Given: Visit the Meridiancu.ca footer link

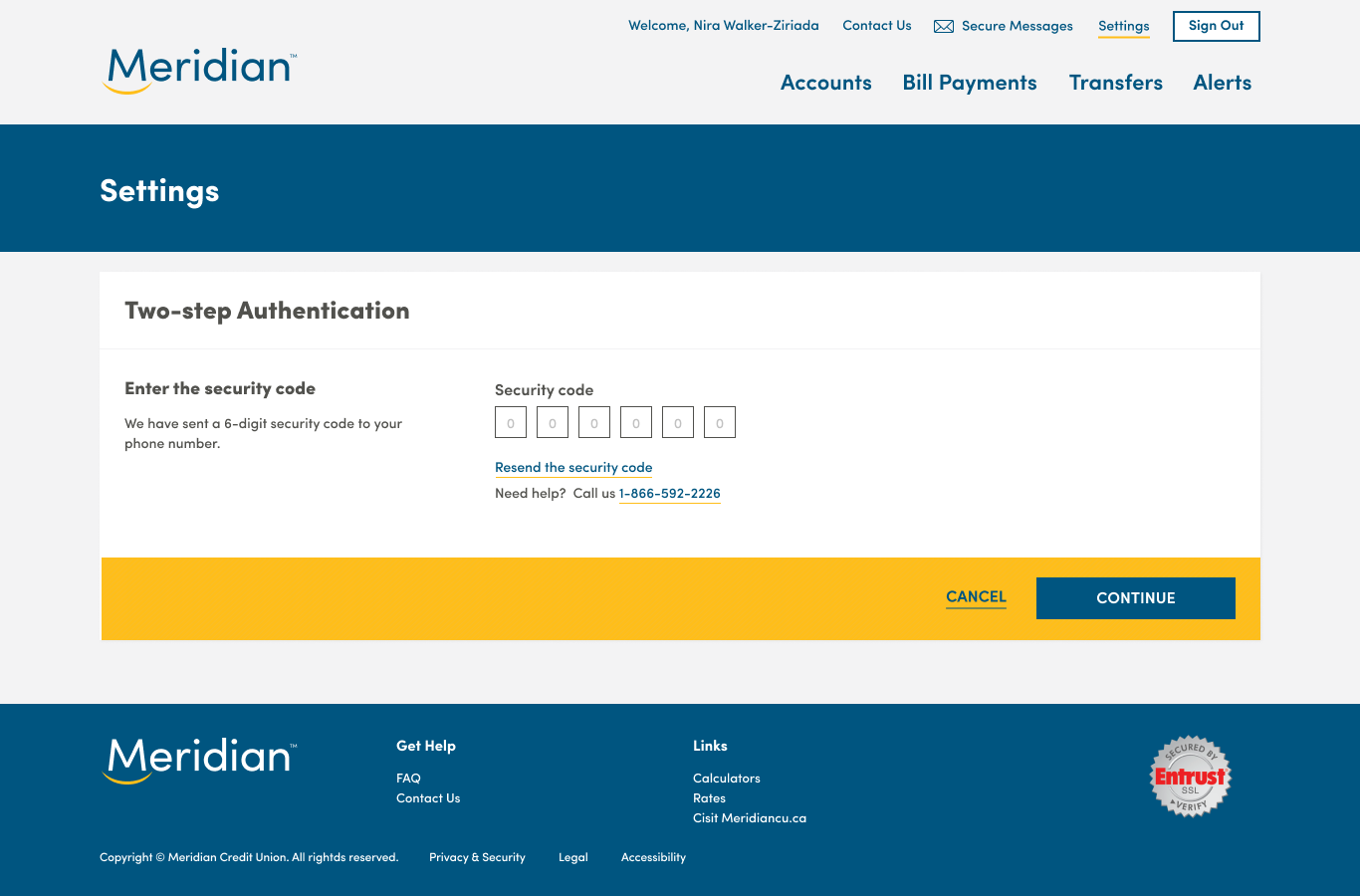Looking at the screenshot, I should 750,818.
